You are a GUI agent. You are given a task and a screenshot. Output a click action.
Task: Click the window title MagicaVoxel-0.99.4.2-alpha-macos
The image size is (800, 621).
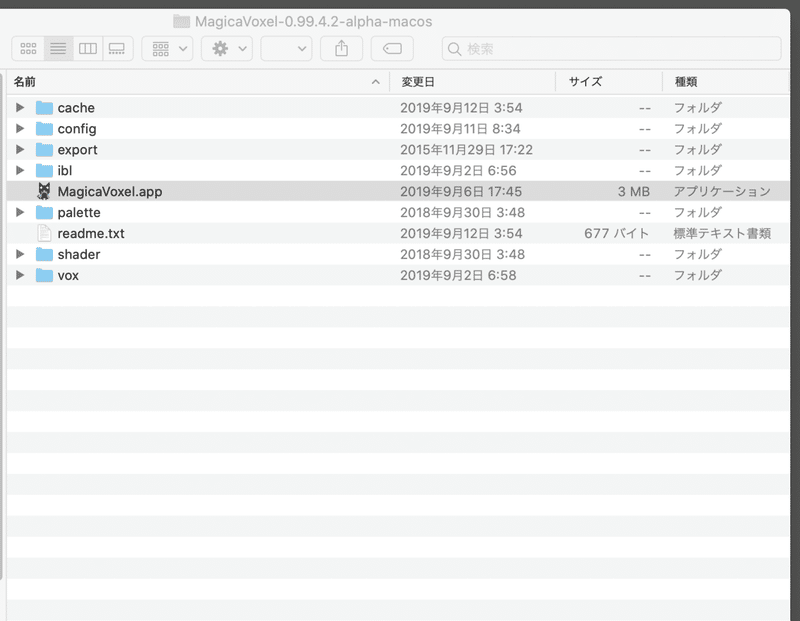(x=313, y=21)
